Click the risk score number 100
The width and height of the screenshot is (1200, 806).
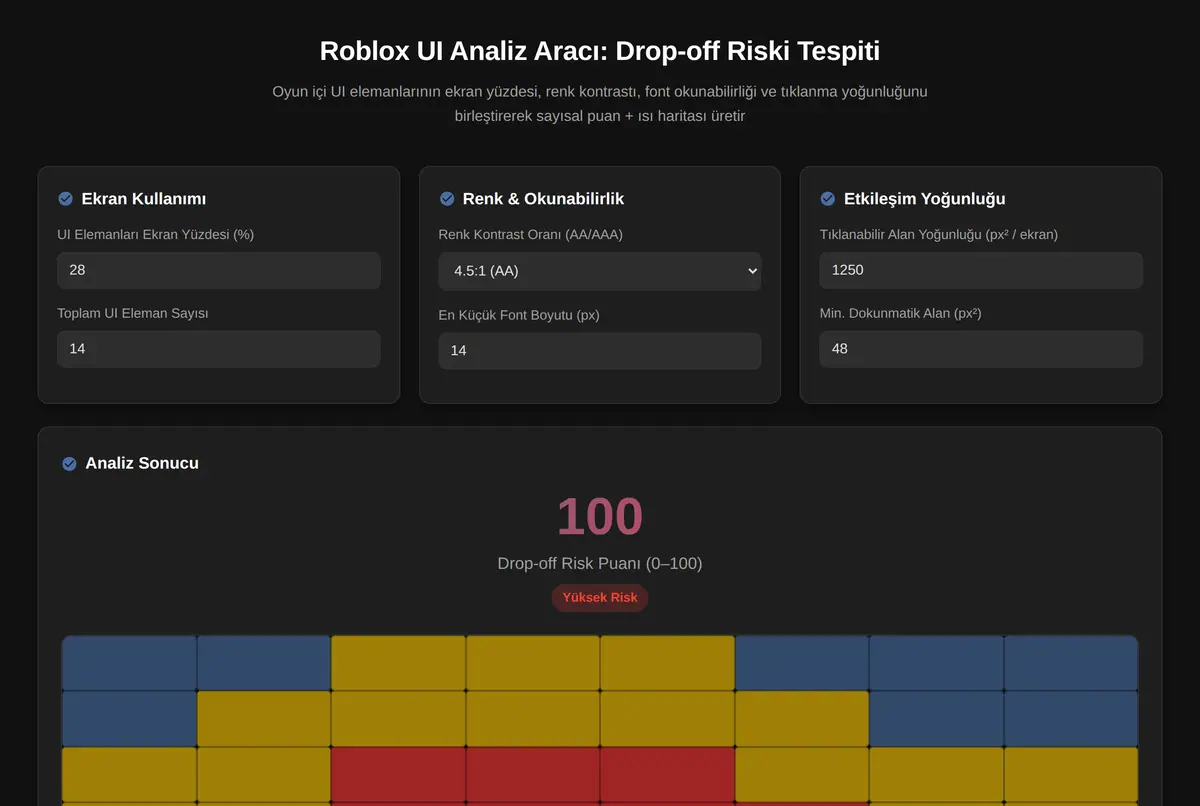(x=600, y=517)
